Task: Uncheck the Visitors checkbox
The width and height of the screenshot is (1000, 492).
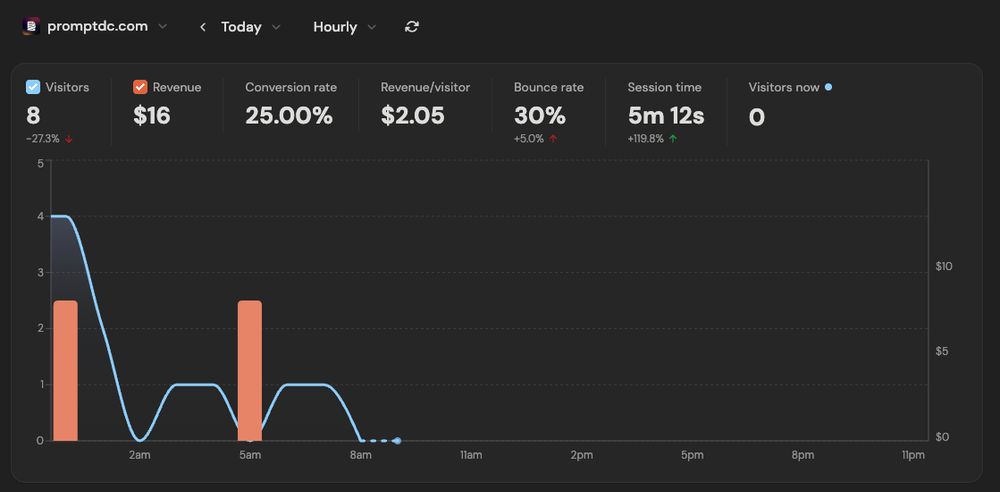Action: coord(33,87)
